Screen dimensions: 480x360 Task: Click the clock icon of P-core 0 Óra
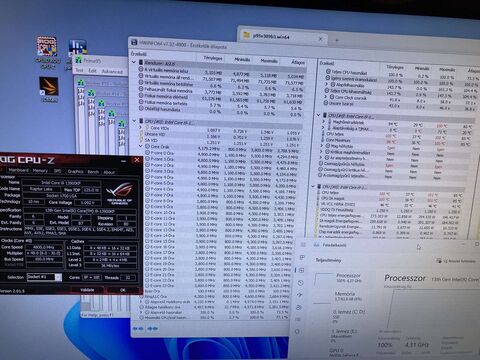pos(147,153)
